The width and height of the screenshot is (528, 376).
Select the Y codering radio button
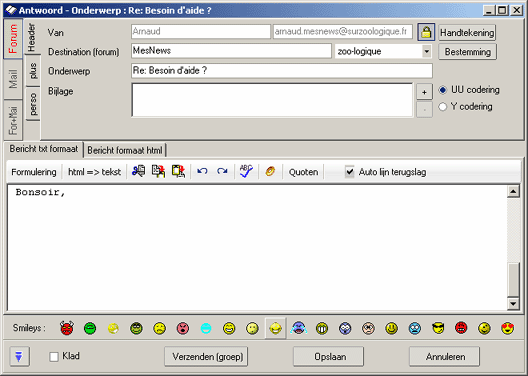point(442,107)
